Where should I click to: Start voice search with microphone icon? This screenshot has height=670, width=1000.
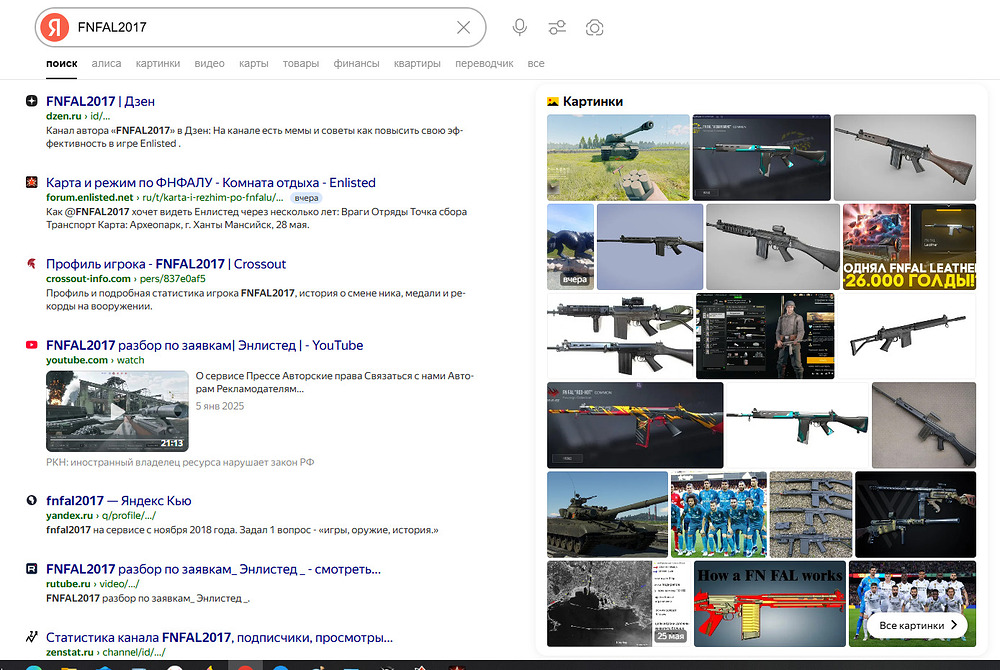point(520,27)
